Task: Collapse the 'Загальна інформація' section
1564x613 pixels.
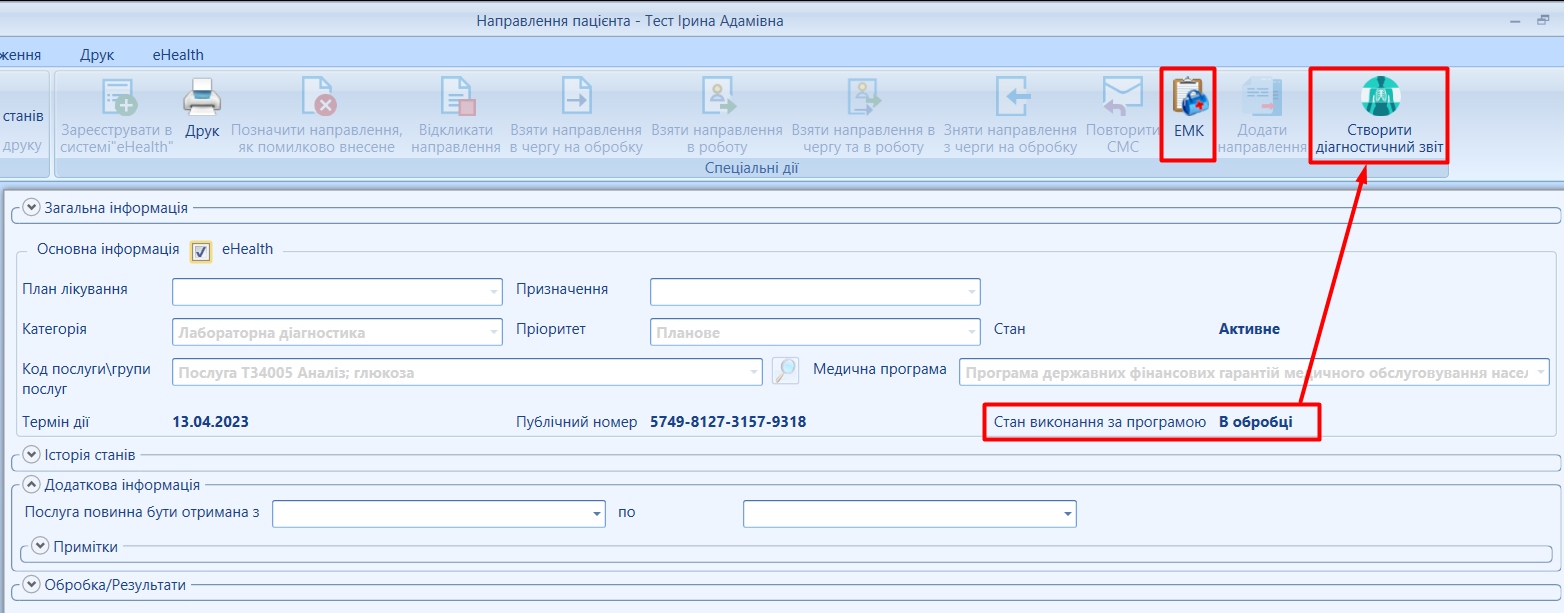Action: coord(31,208)
